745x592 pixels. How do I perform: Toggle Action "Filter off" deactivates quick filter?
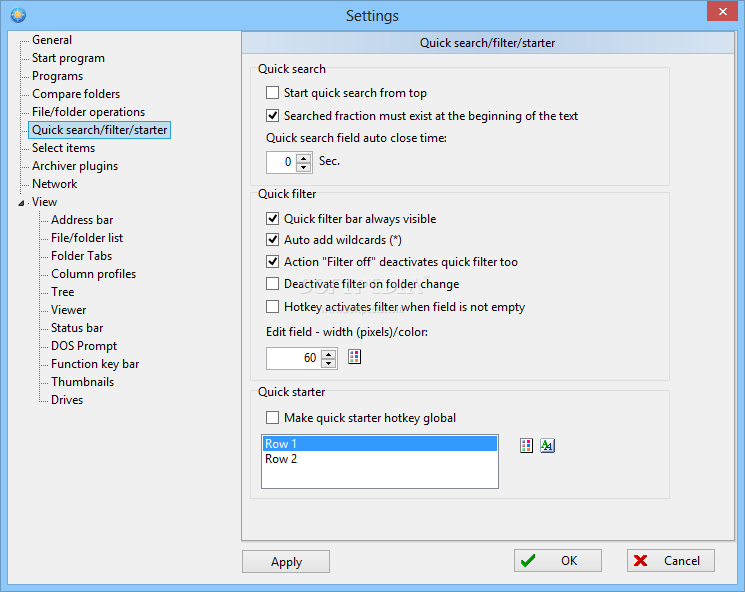click(x=272, y=262)
